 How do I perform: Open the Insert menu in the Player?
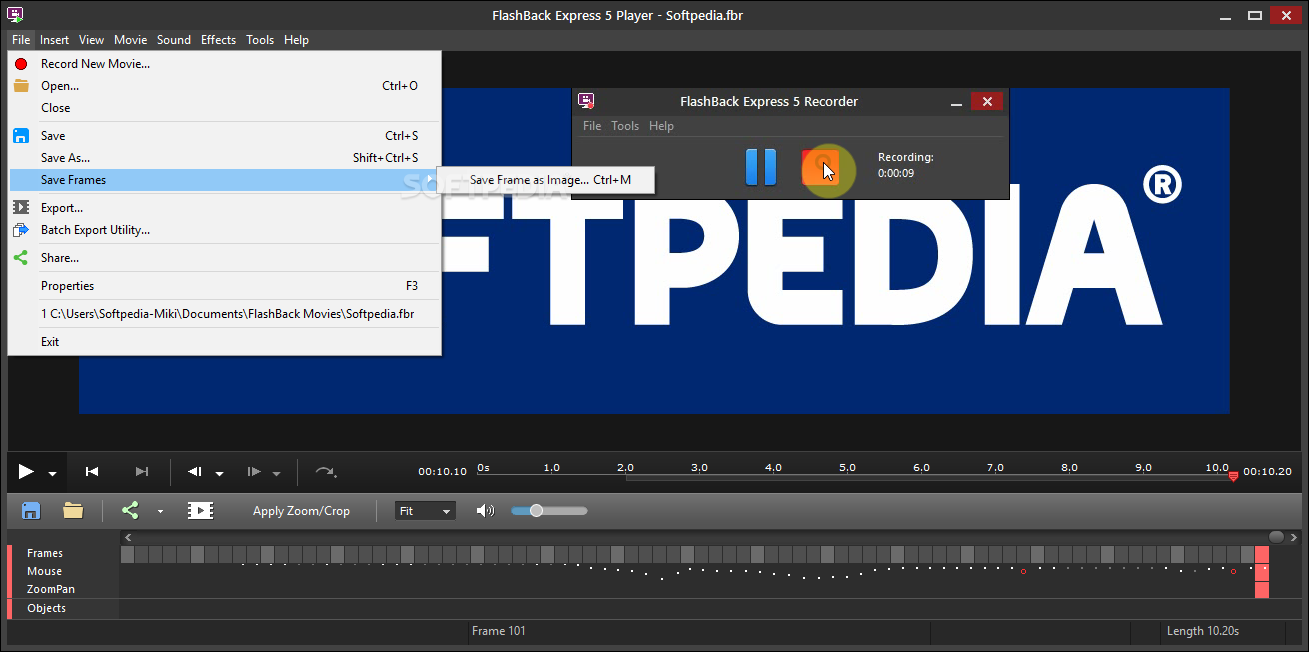pyautogui.click(x=54, y=40)
